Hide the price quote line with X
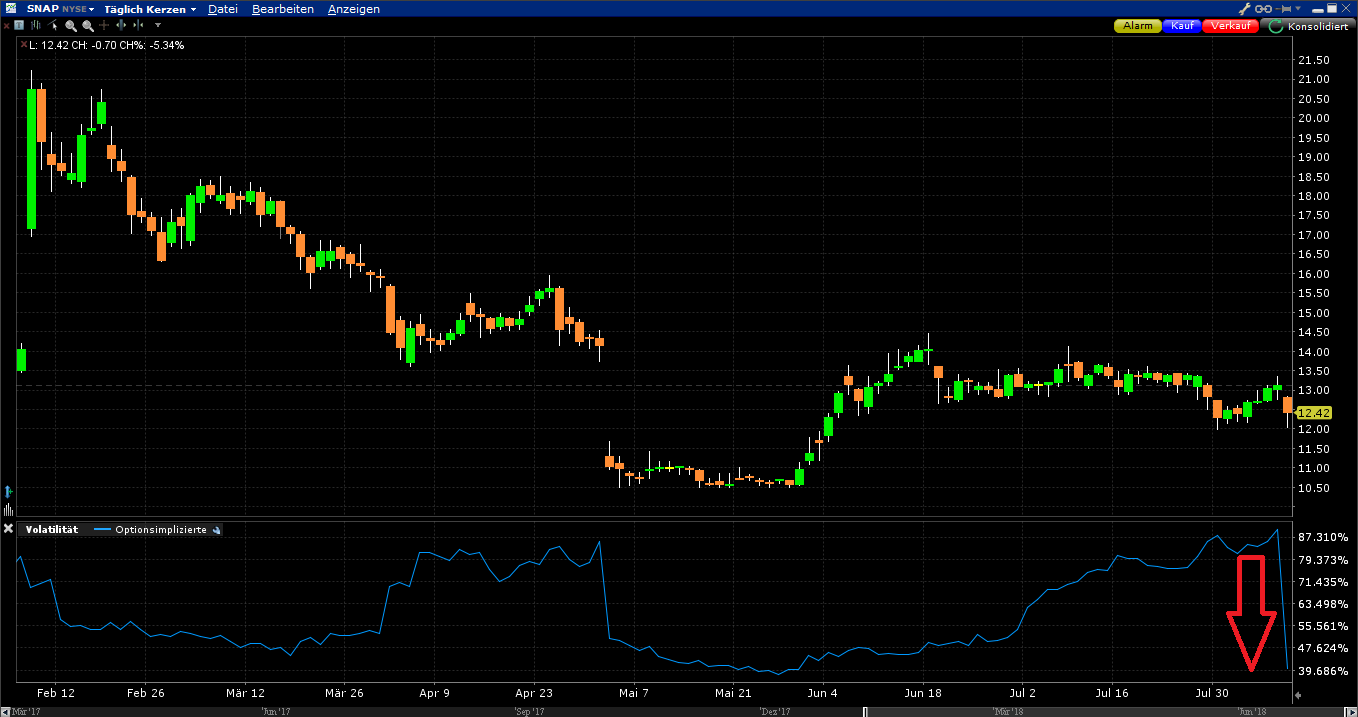 (23, 45)
